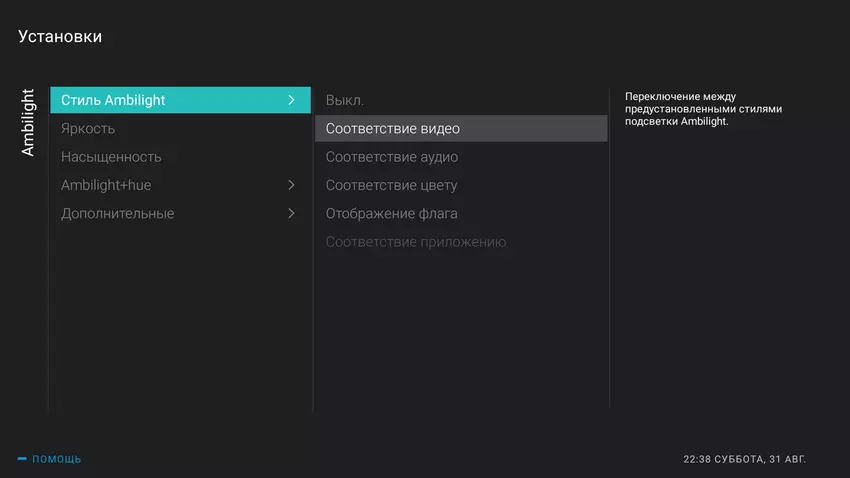Click the Ambilight style description text

[703, 108]
